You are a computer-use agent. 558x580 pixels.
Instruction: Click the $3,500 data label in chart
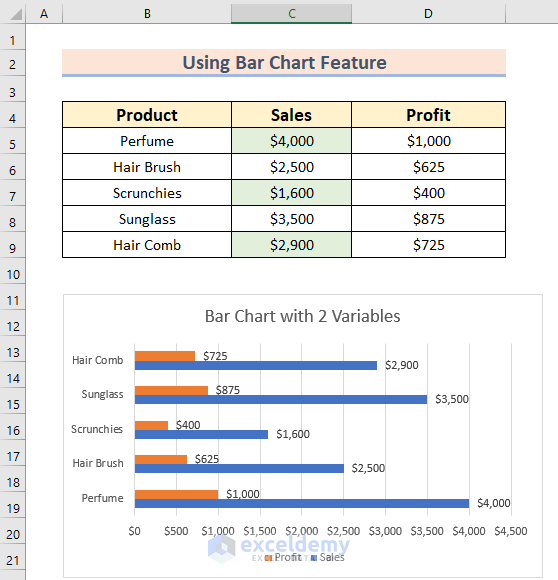[452, 399]
